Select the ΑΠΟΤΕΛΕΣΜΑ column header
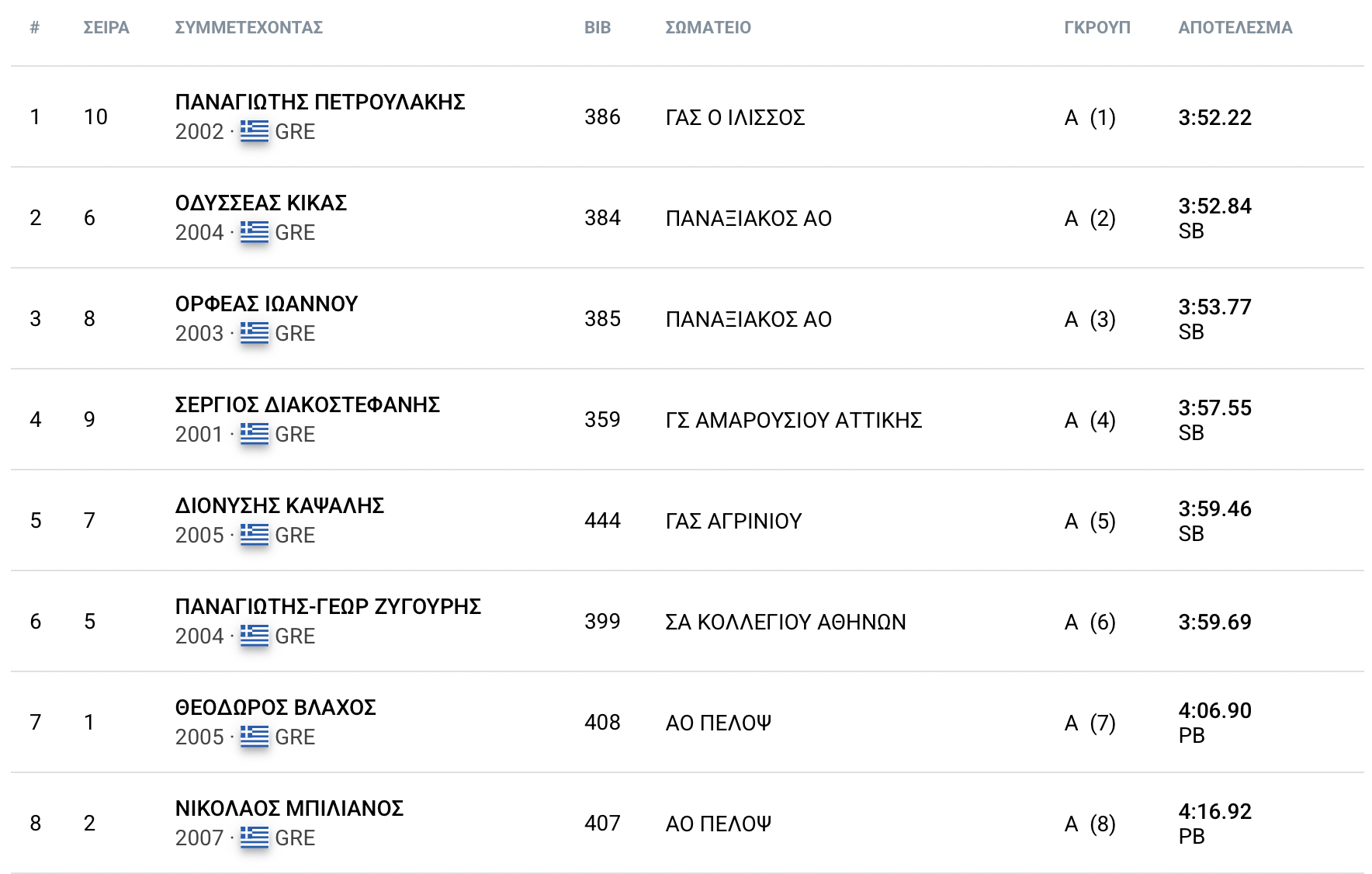Image resolution: width=1372 pixels, height=874 pixels. point(1235,27)
